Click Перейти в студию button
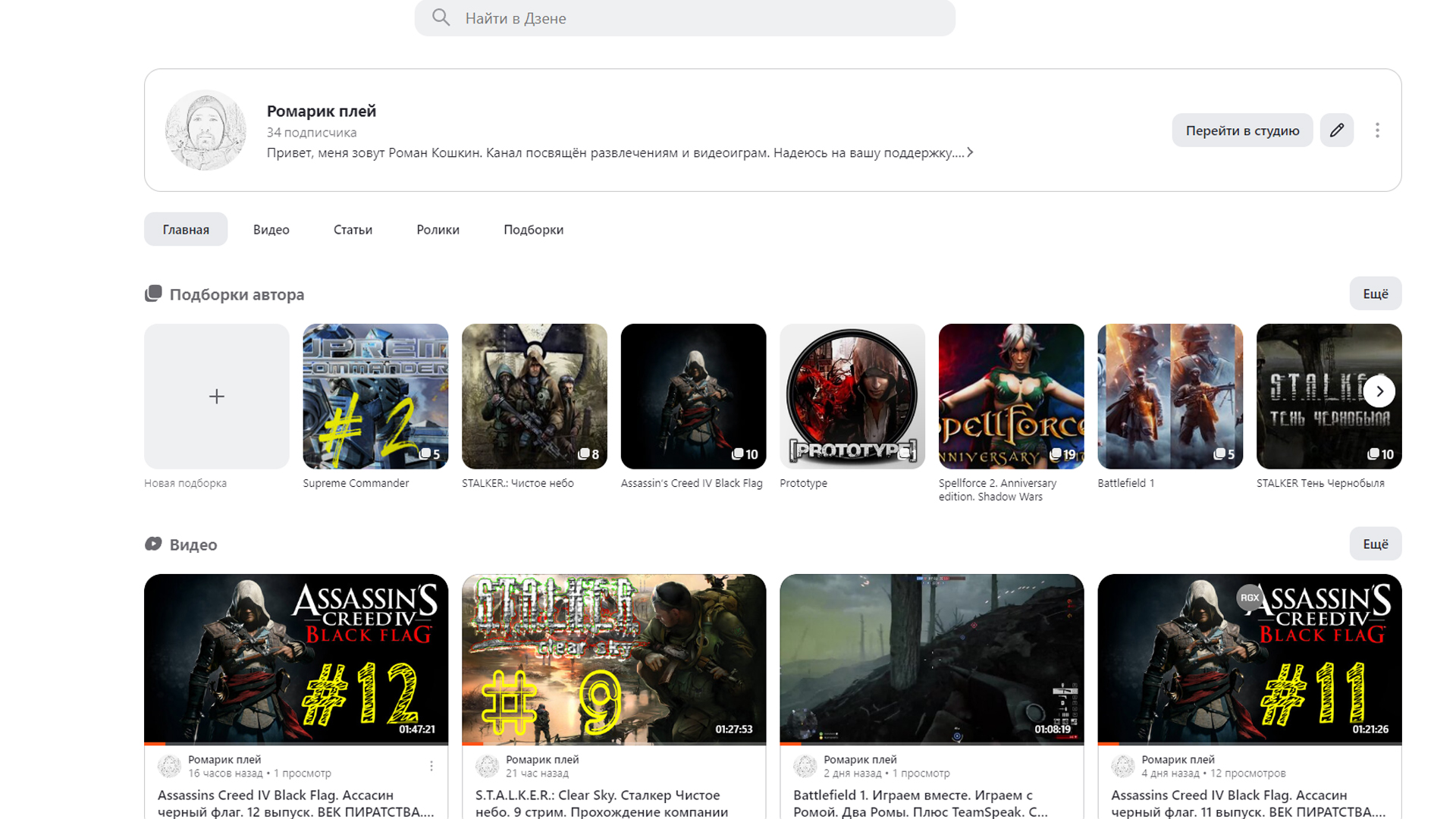 pos(1241,130)
